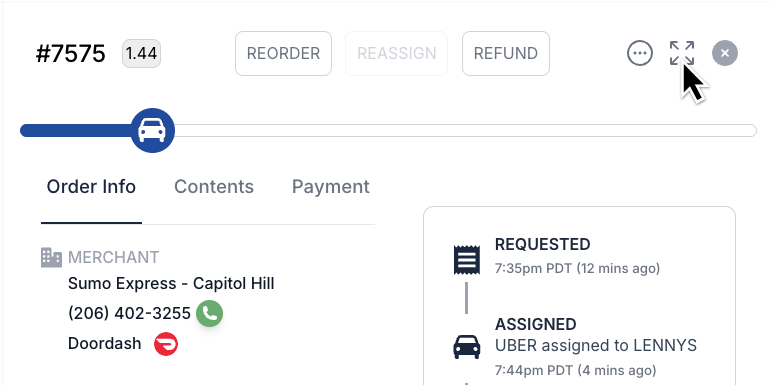Click the expand fullscreen arrows icon

click(x=682, y=53)
